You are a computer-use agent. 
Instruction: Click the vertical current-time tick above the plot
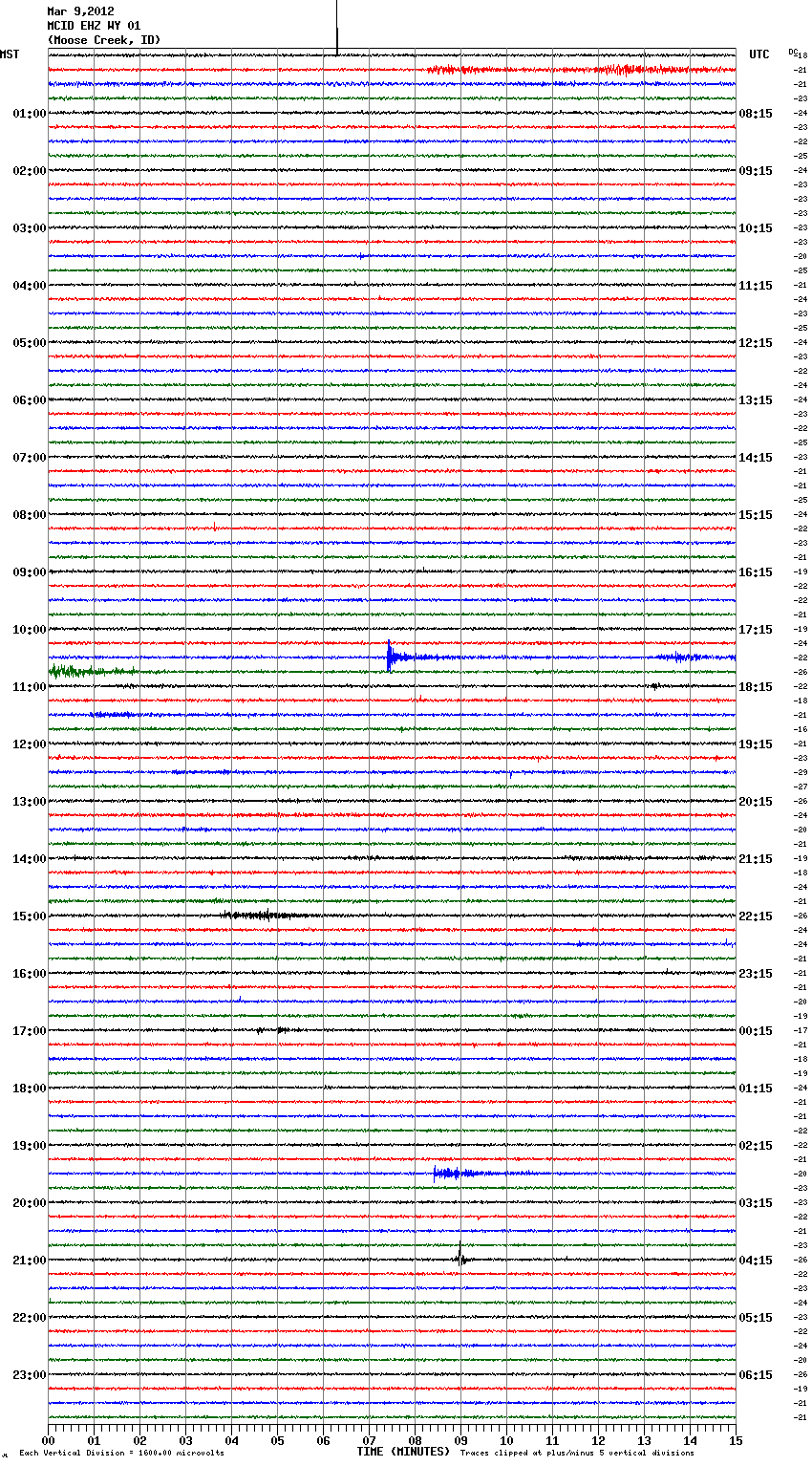click(x=337, y=28)
